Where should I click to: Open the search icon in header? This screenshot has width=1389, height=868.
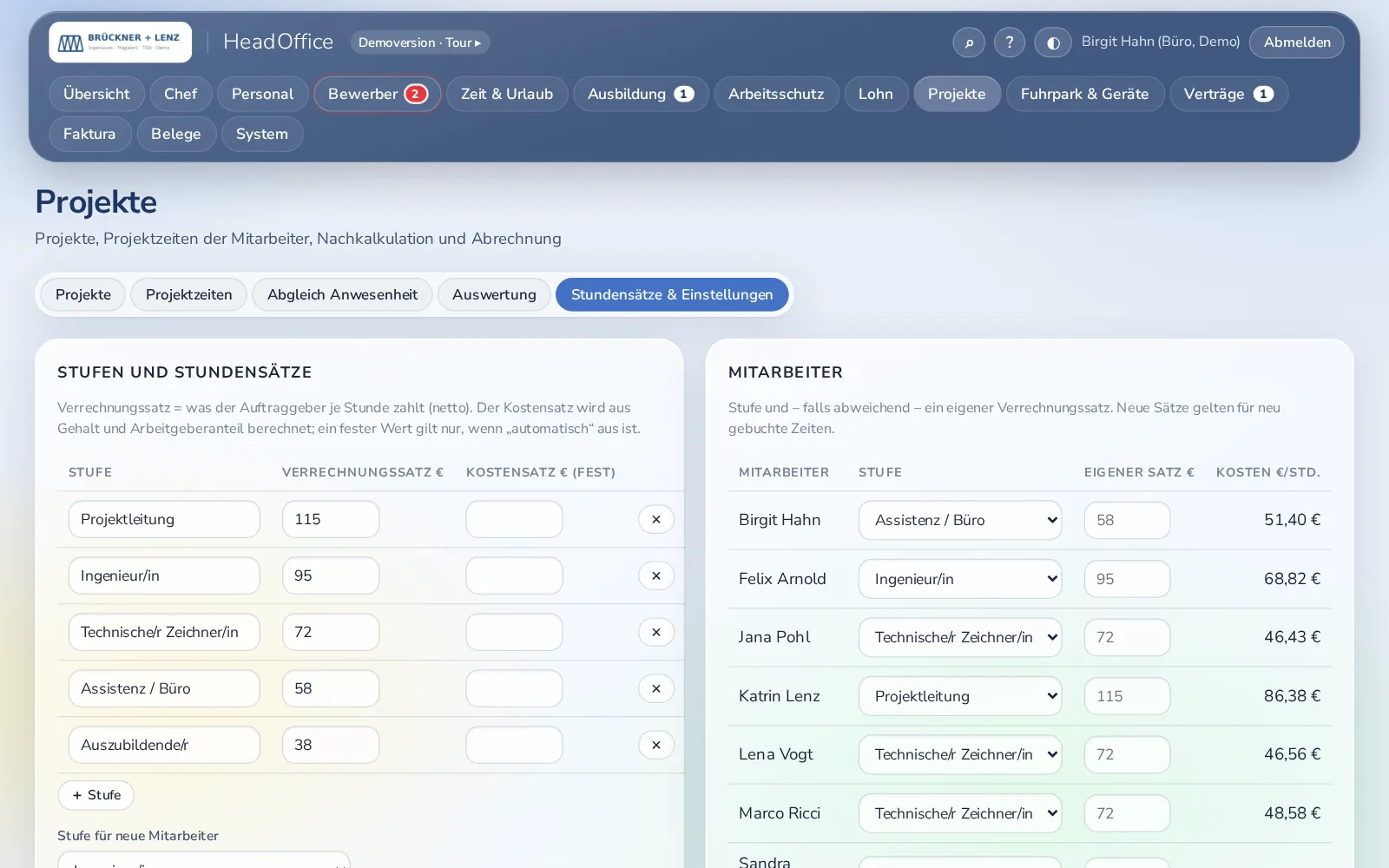tap(969, 43)
